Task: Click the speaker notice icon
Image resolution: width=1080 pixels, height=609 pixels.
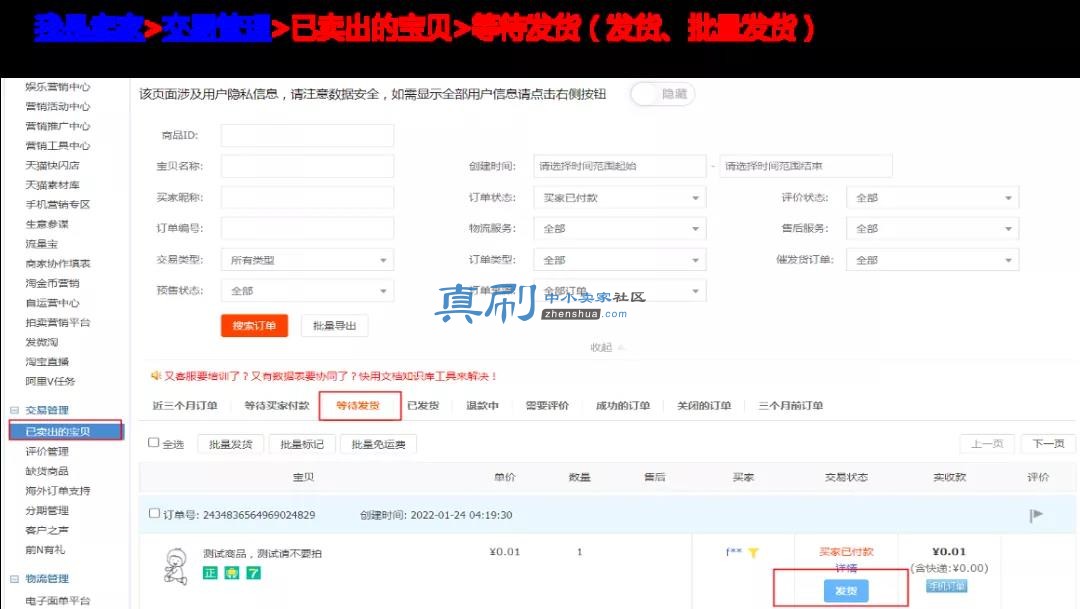Action: pyautogui.click(x=156, y=375)
